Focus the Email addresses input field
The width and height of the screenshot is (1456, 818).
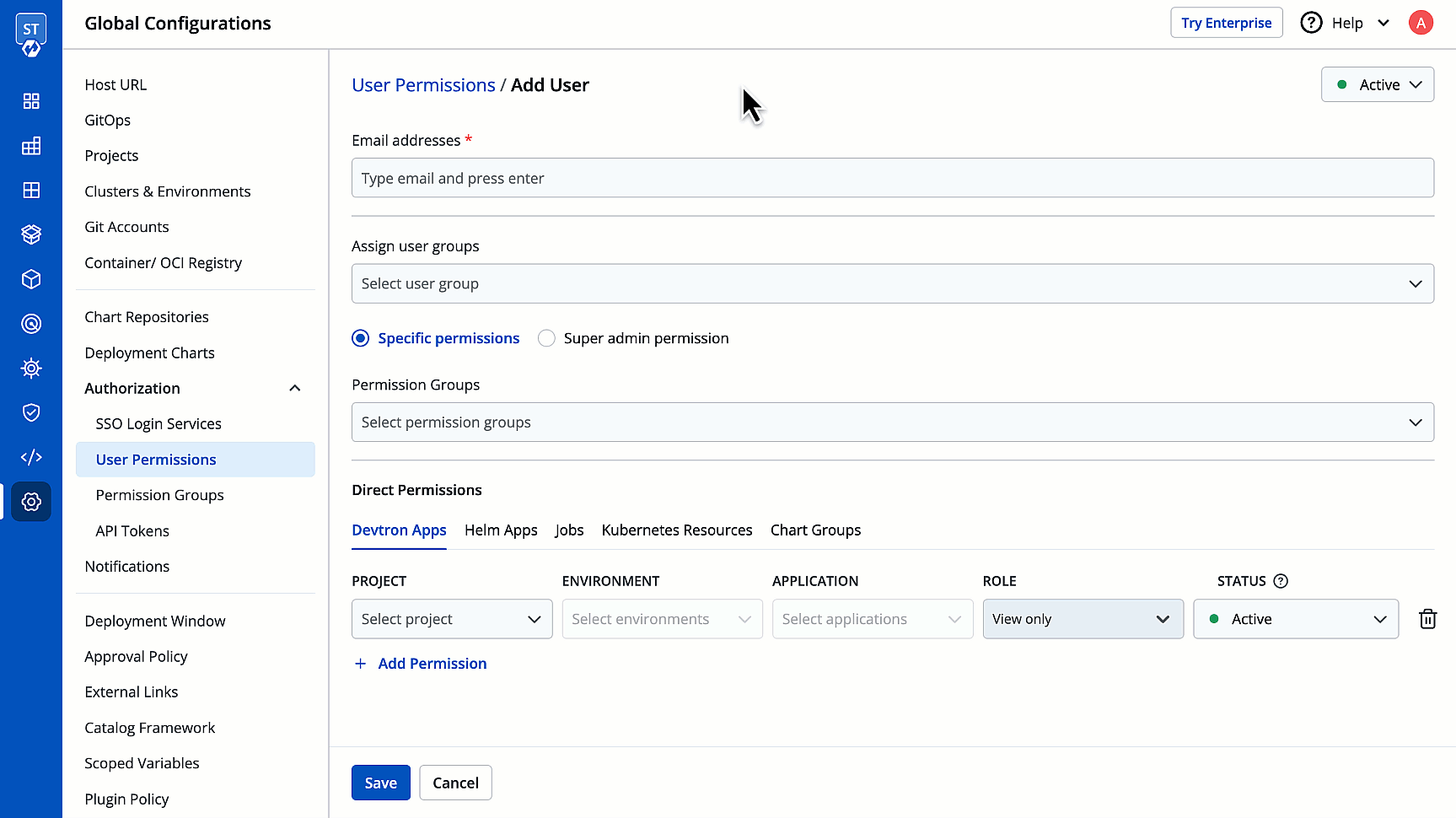pyautogui.click(x=893, y=178)
